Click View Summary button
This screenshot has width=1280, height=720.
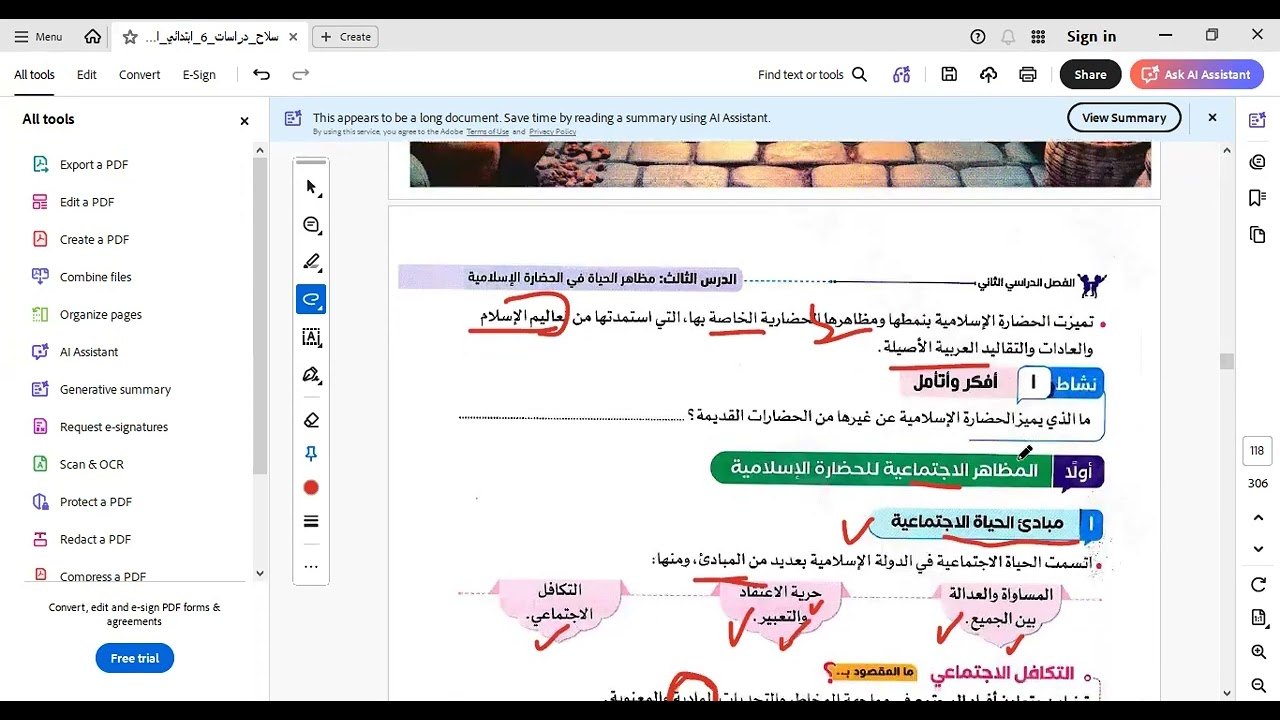pos(1124,118)
